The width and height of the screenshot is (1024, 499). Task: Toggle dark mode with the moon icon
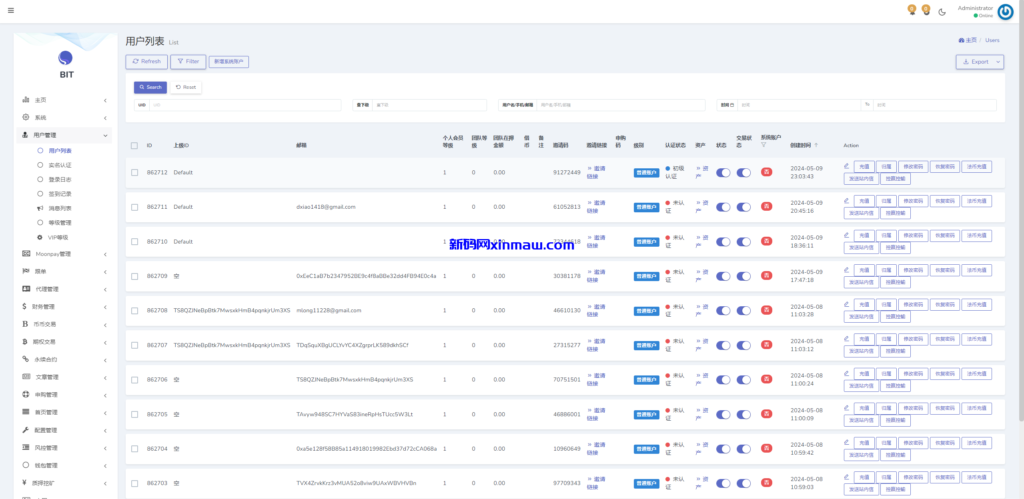click(942, 11)
